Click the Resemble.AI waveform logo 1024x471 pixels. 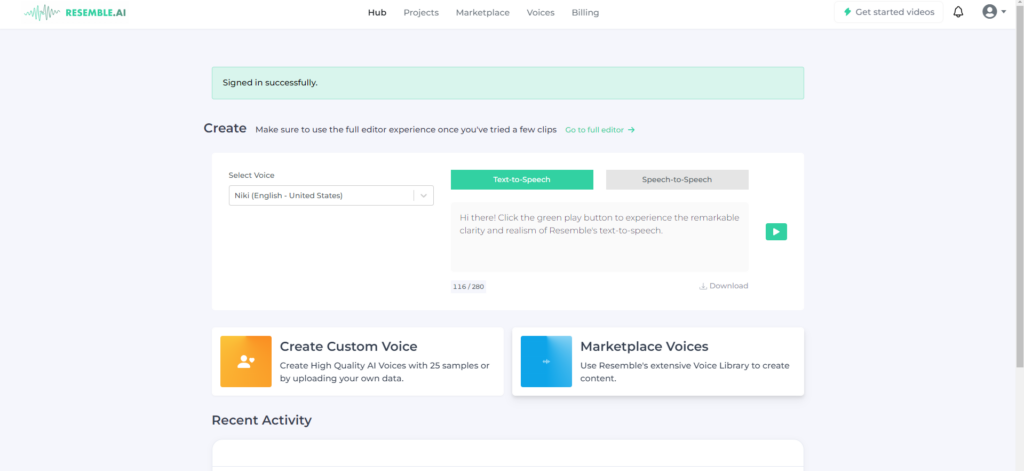pyautogui.click(x=40, y=13)
